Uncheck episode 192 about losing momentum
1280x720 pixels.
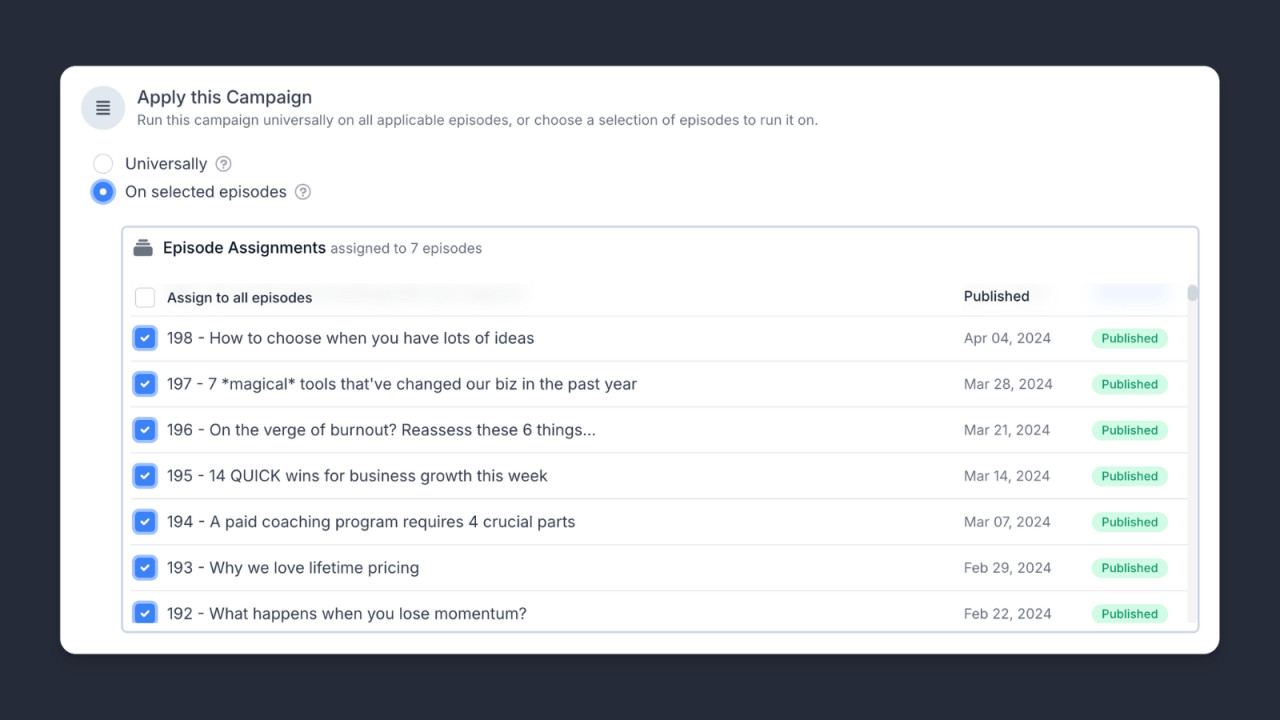point(145,613)
